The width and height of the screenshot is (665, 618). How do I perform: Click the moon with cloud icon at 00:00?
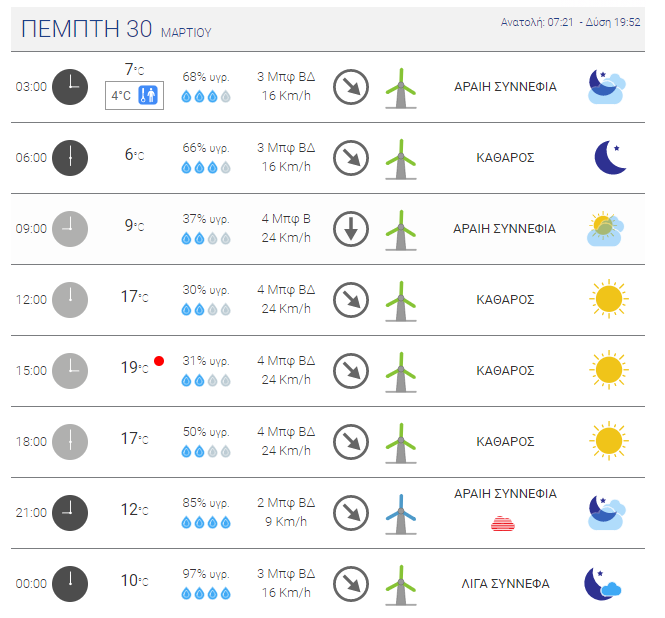[603, 584]
